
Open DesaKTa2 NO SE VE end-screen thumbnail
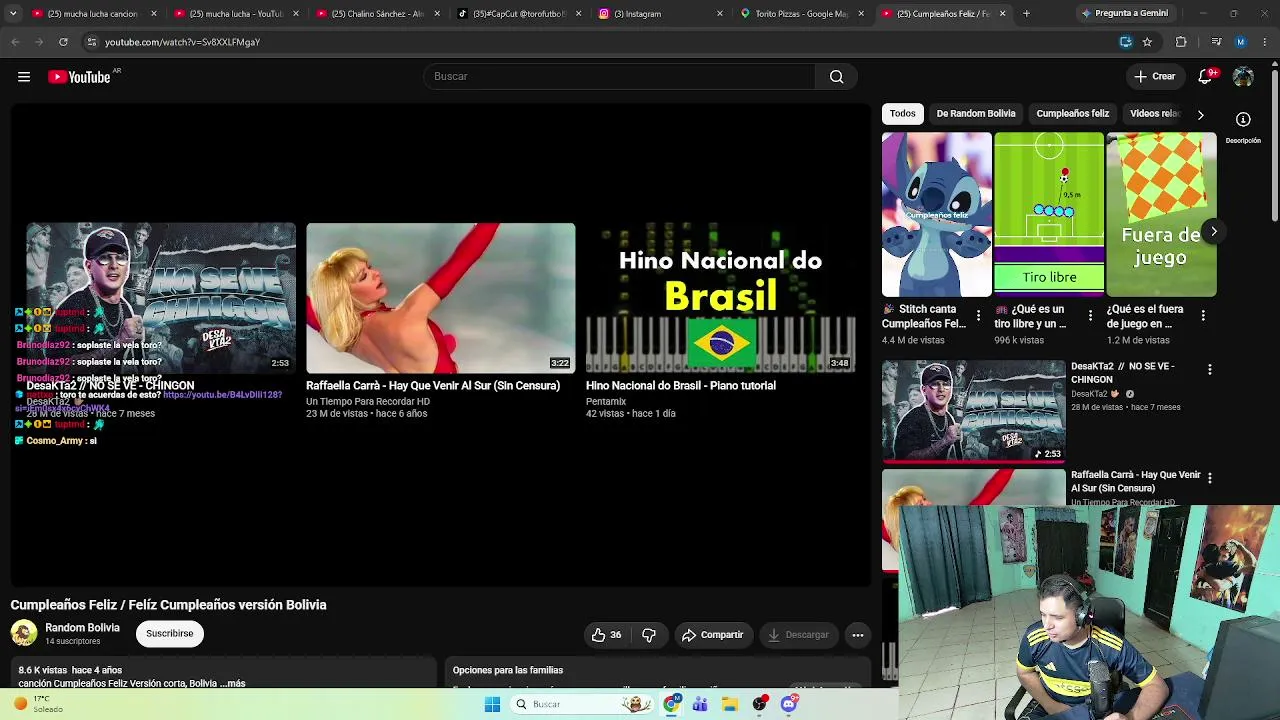tap(161, 298)
